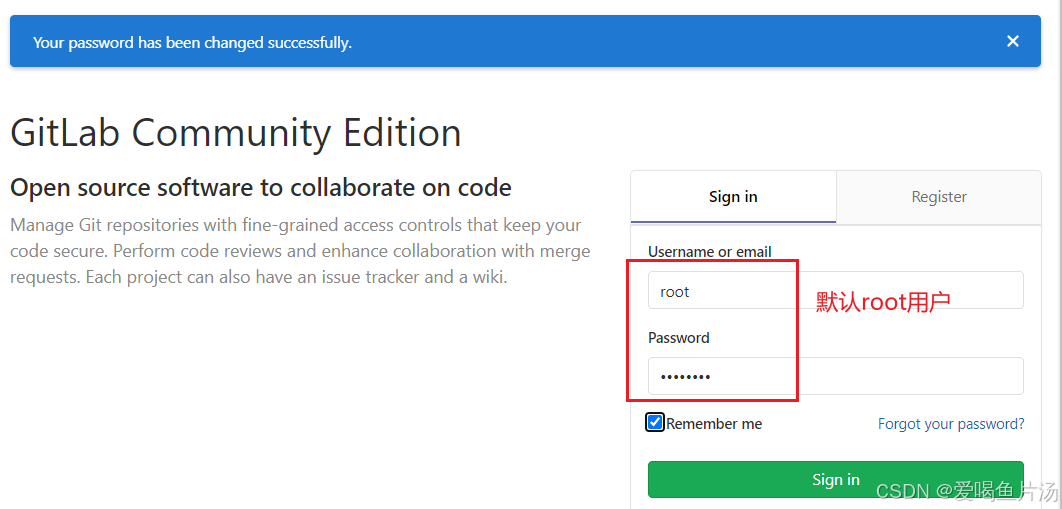
Task: Click the CSDN watermark text
Action: click(967, 490)
